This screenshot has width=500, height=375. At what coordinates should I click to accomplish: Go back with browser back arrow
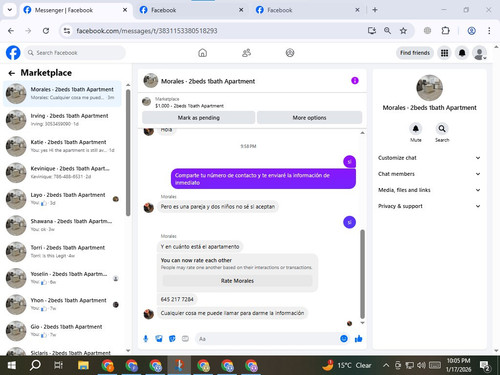tap(11, 31)
